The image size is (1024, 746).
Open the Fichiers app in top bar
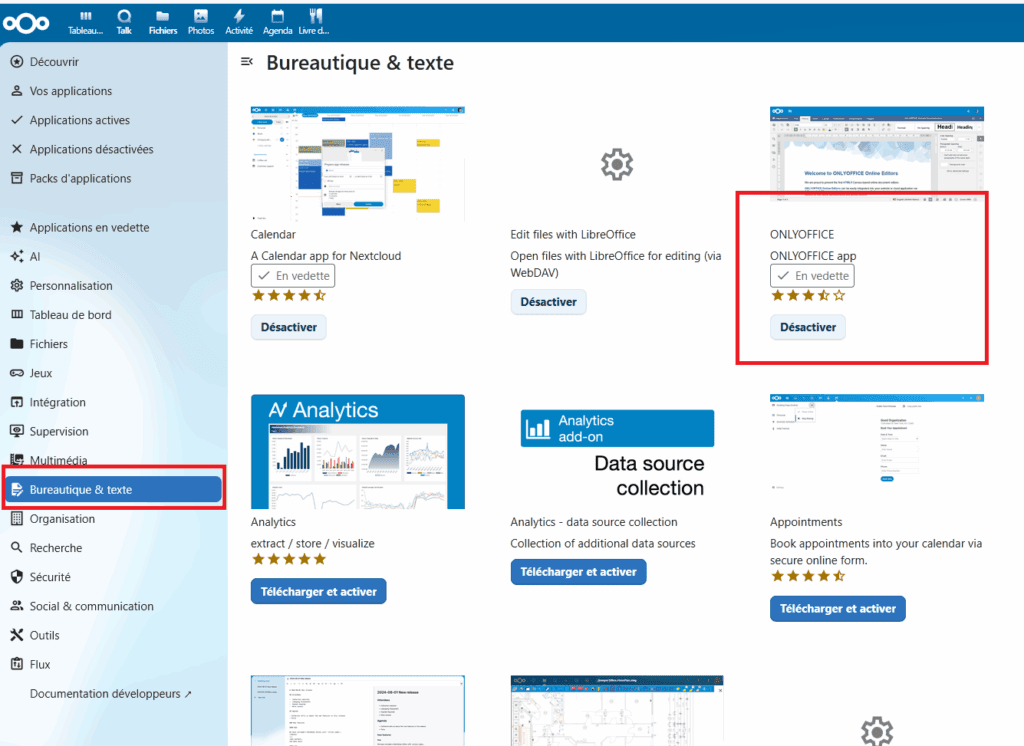click(162, 22)
